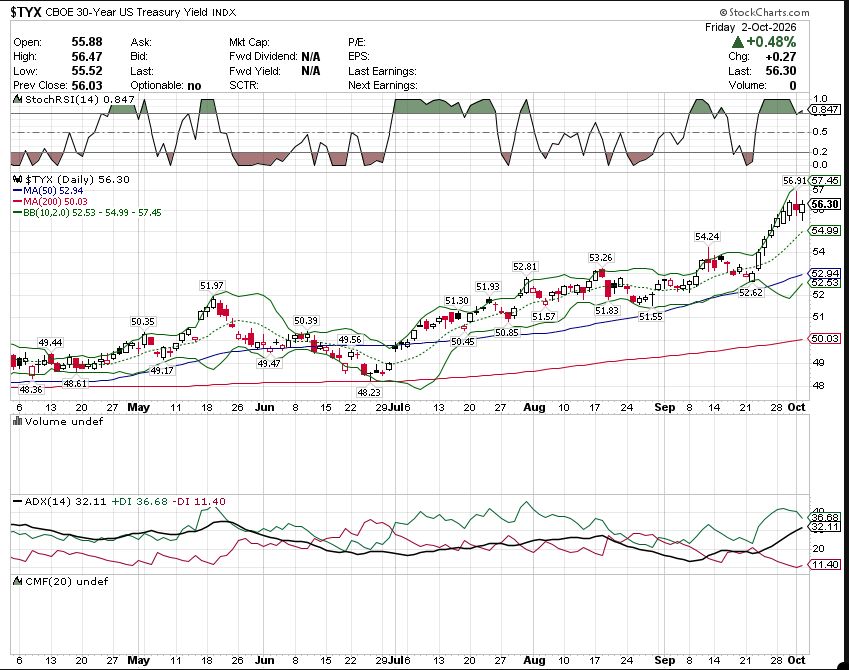The image size is (849, 670).
Task: Click the -DI 11.40 legend text
Action: point(199,502)
